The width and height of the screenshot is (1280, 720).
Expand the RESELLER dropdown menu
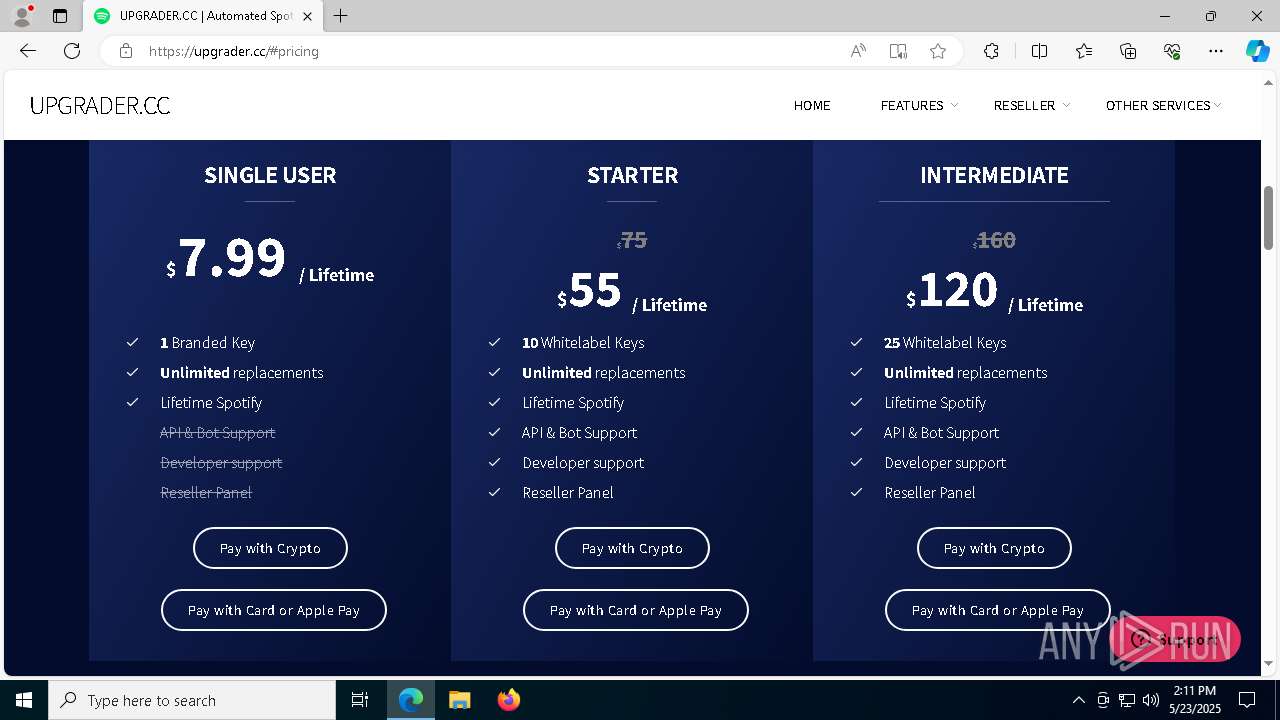[1031, 105]
